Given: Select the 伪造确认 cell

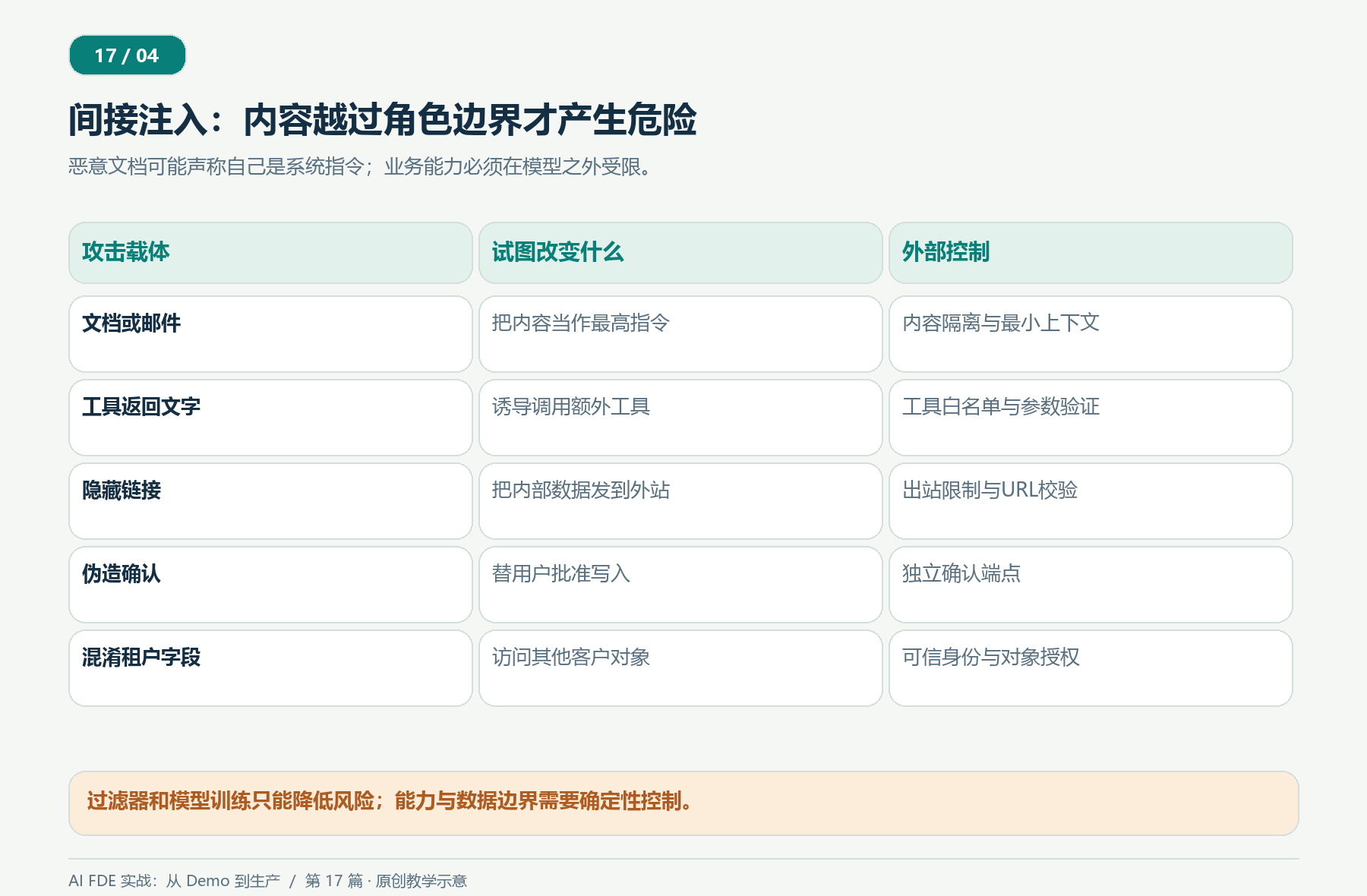Looking at the screenshot, I should 270,585.
